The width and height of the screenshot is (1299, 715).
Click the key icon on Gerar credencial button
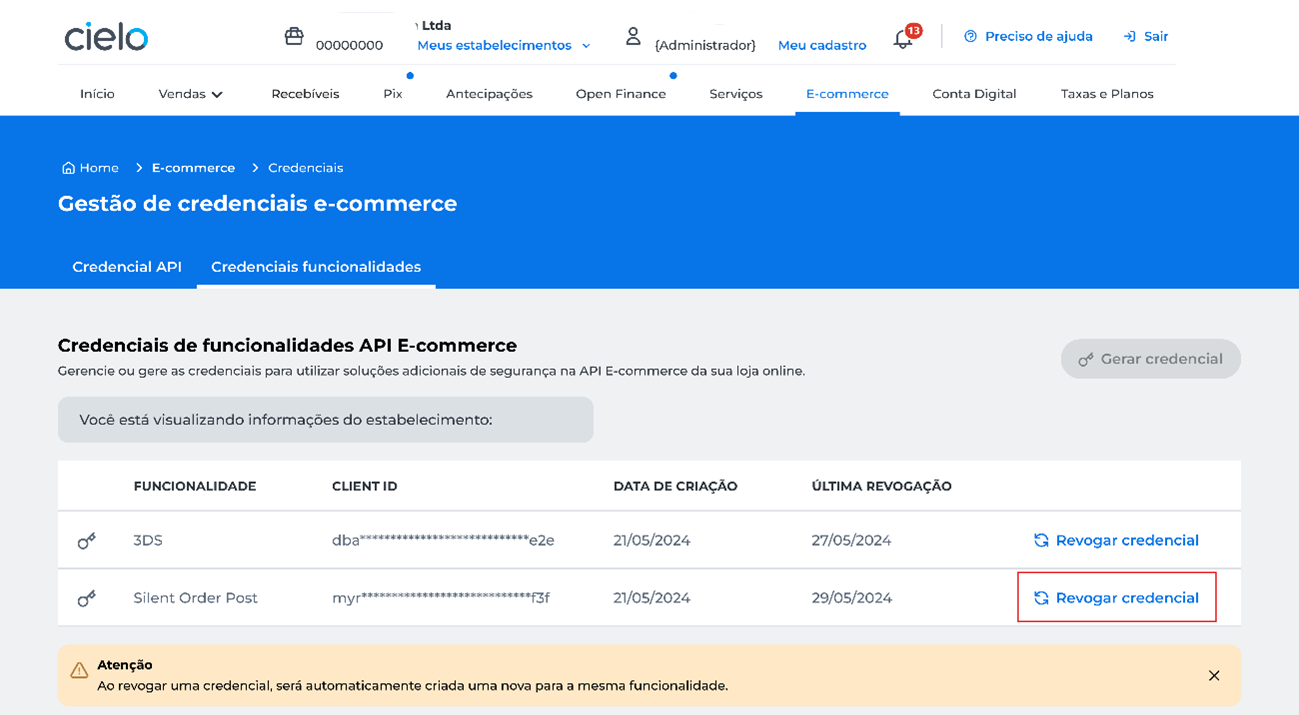pyautogui.click(x=1086, y=359)
